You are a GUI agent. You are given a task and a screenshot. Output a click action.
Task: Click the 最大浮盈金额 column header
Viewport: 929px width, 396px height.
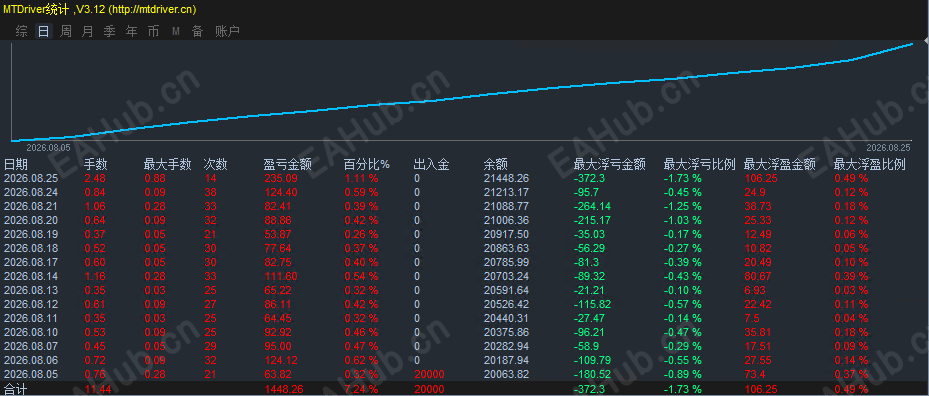pyautogui.click(x=780, y=165)
